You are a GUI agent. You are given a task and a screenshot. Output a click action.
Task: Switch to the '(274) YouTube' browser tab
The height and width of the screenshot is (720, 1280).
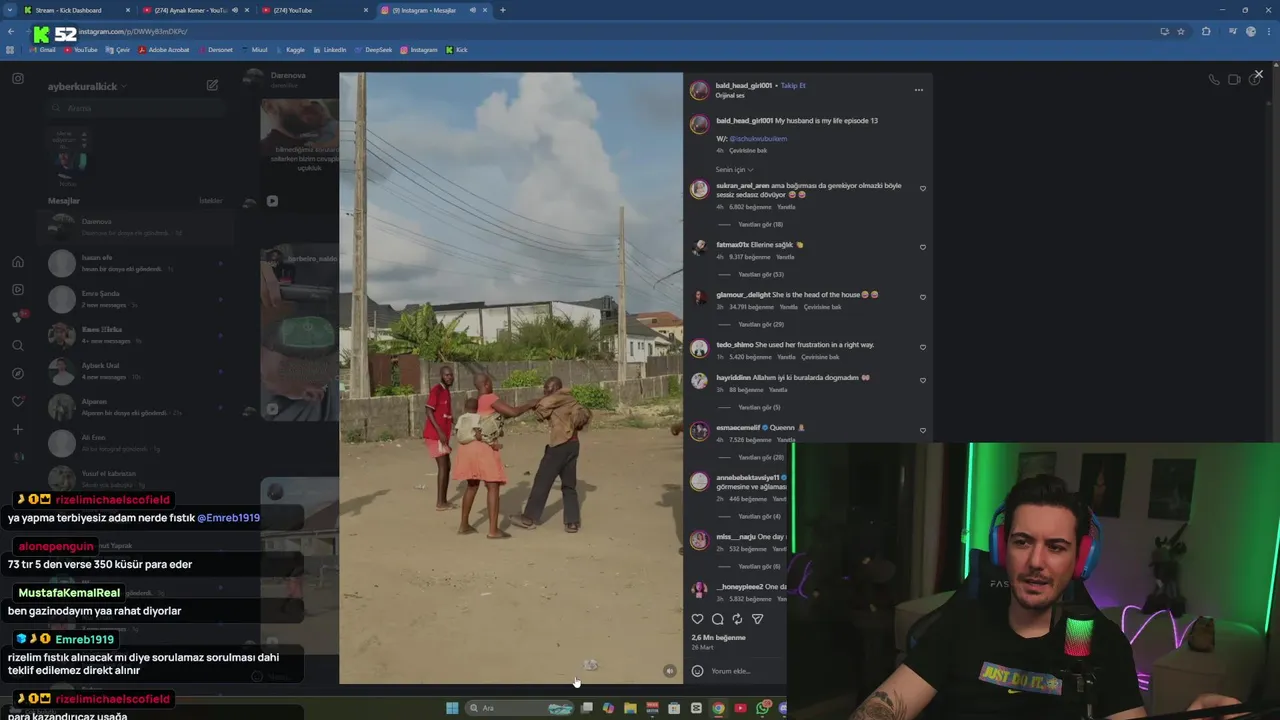[x=315, y=10]
